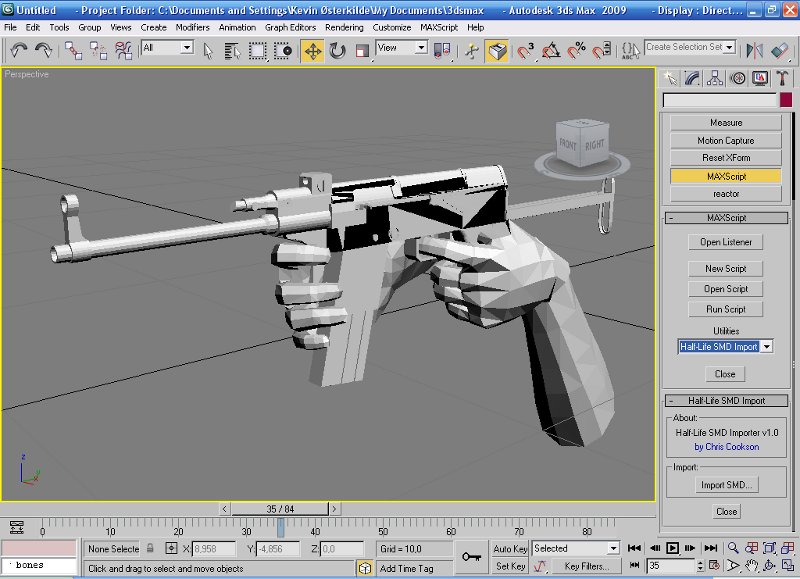Switch to the Create command panel tab
Screen dimensions: 800x579
pos(670,78)
